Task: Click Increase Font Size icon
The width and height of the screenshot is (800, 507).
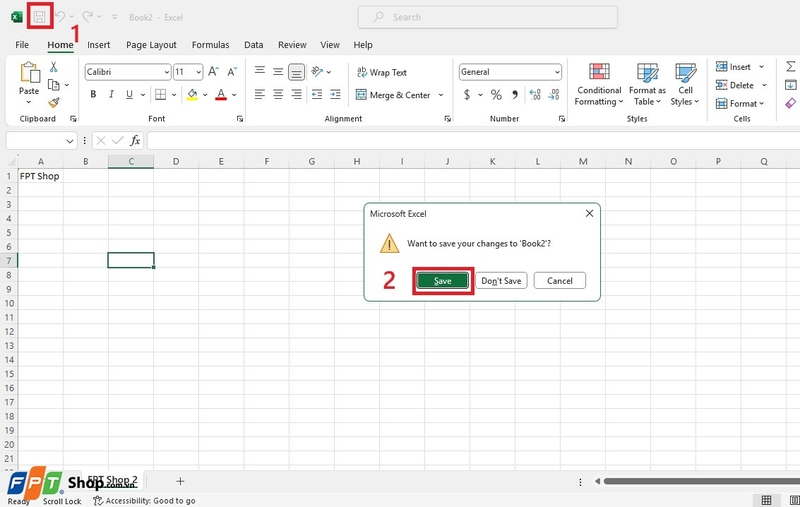Action: 213,72
